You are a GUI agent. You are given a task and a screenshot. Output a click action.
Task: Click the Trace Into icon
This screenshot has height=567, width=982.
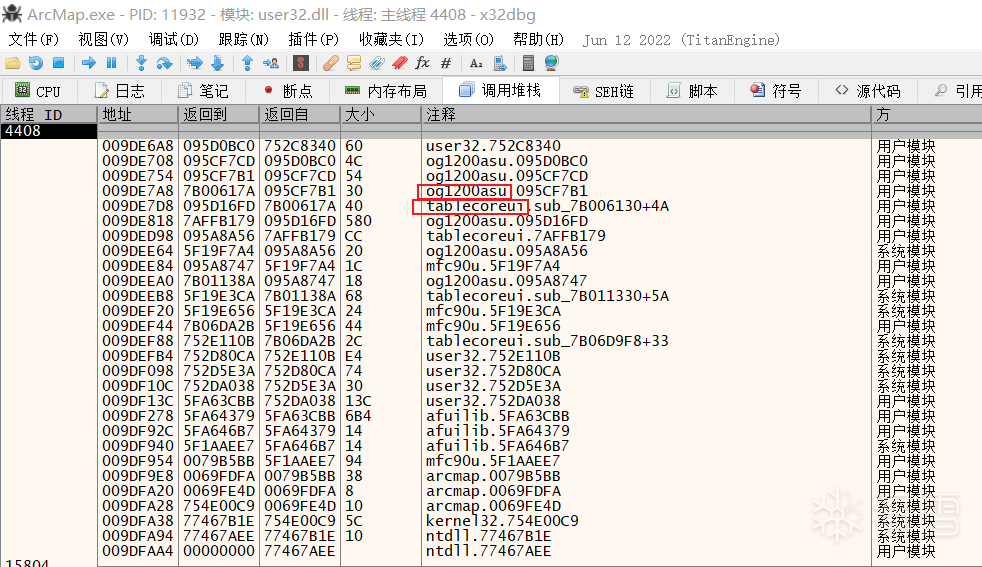(x=195, y=63)
